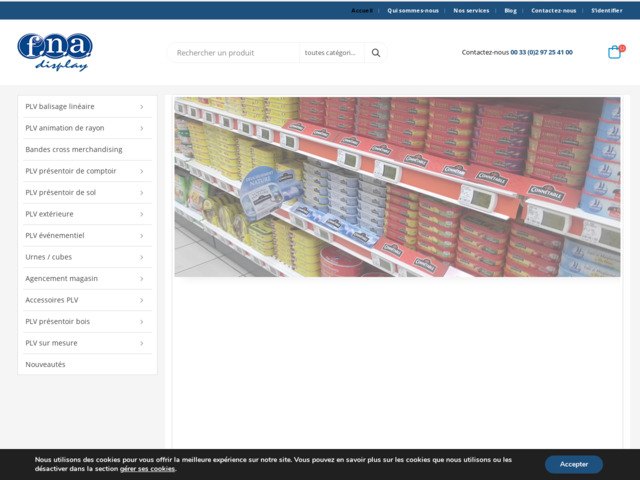Image resolution: width=640 pixels, height=480 pixels.
Task: Open the 'toutes catégories' dropdown
Action: click(331, 53)
